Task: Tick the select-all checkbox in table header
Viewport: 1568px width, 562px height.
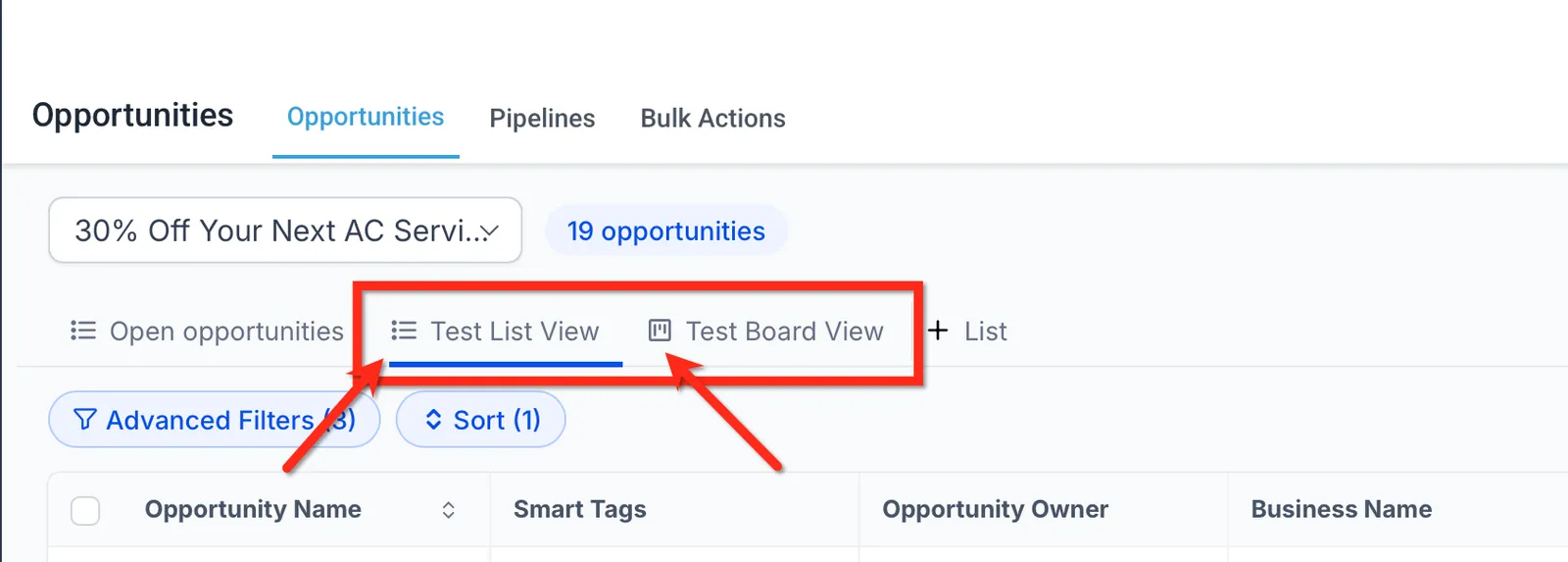Action: tap(85, 510)
